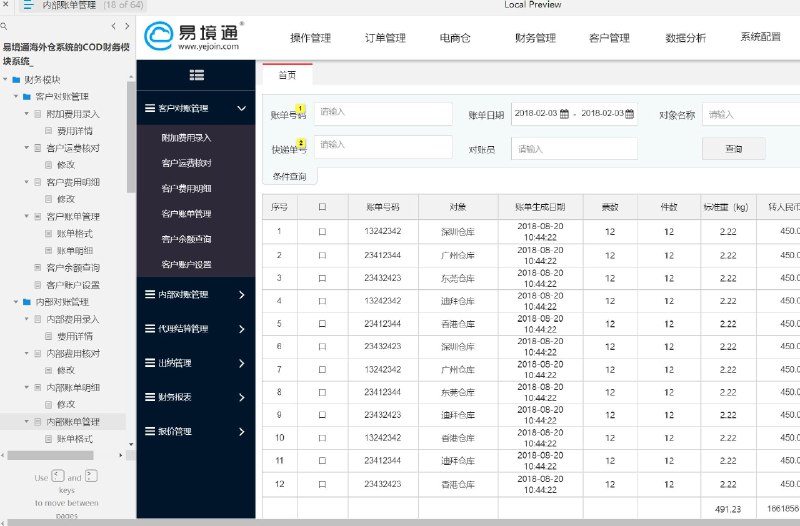Open 财务管理 in top navigation

click(x=535, y=38)
